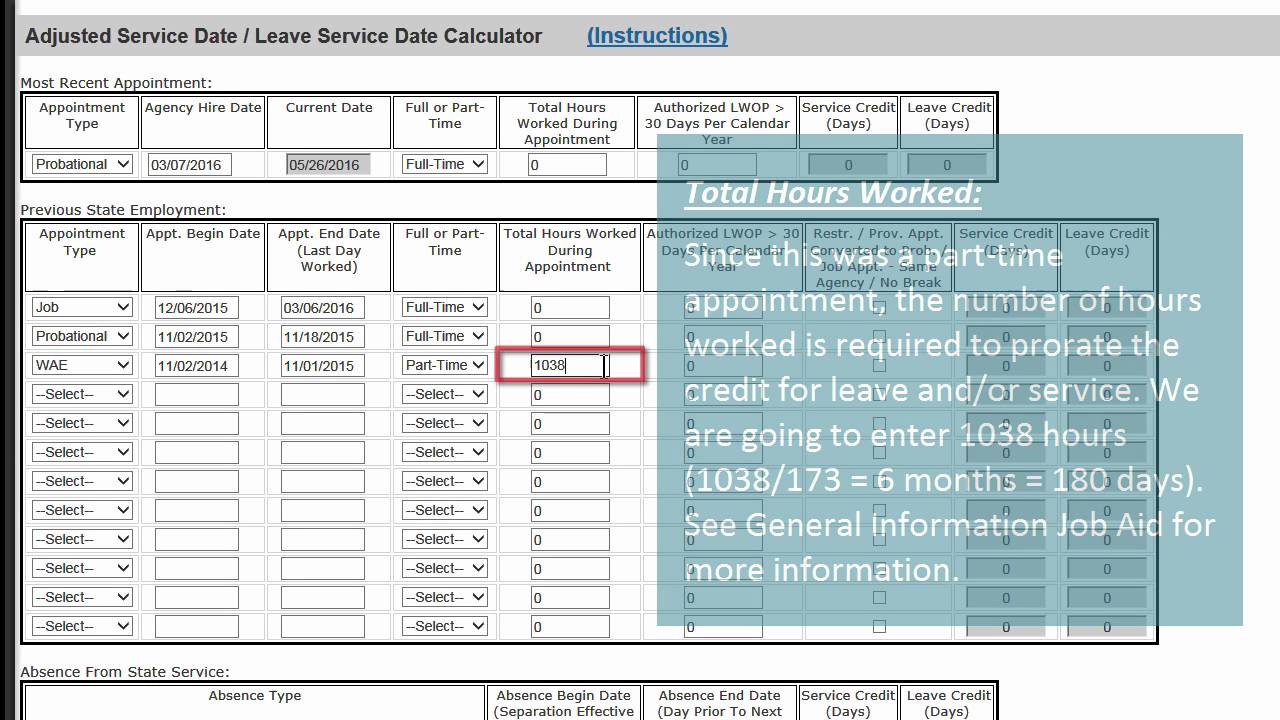The width and height of the screenshot is (1280, 720).
Task: Open the Part-Time dropdown in WAE row
Action: click(x=445, y=365)
